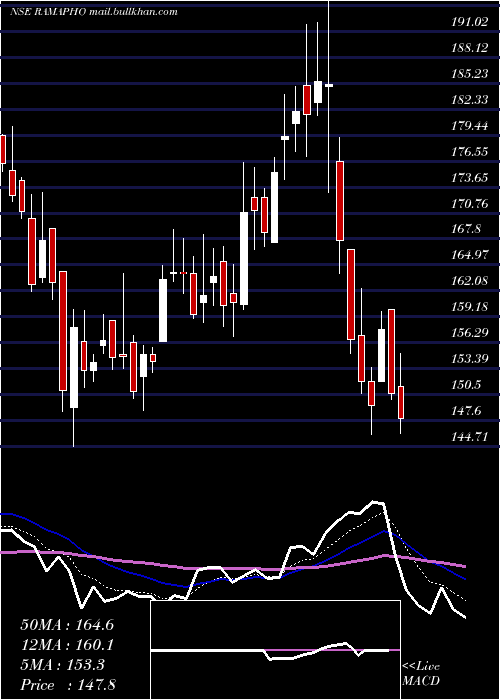Click the 167.8 price axis label
The height and width of the screenshot is (700, 500).
466,229
